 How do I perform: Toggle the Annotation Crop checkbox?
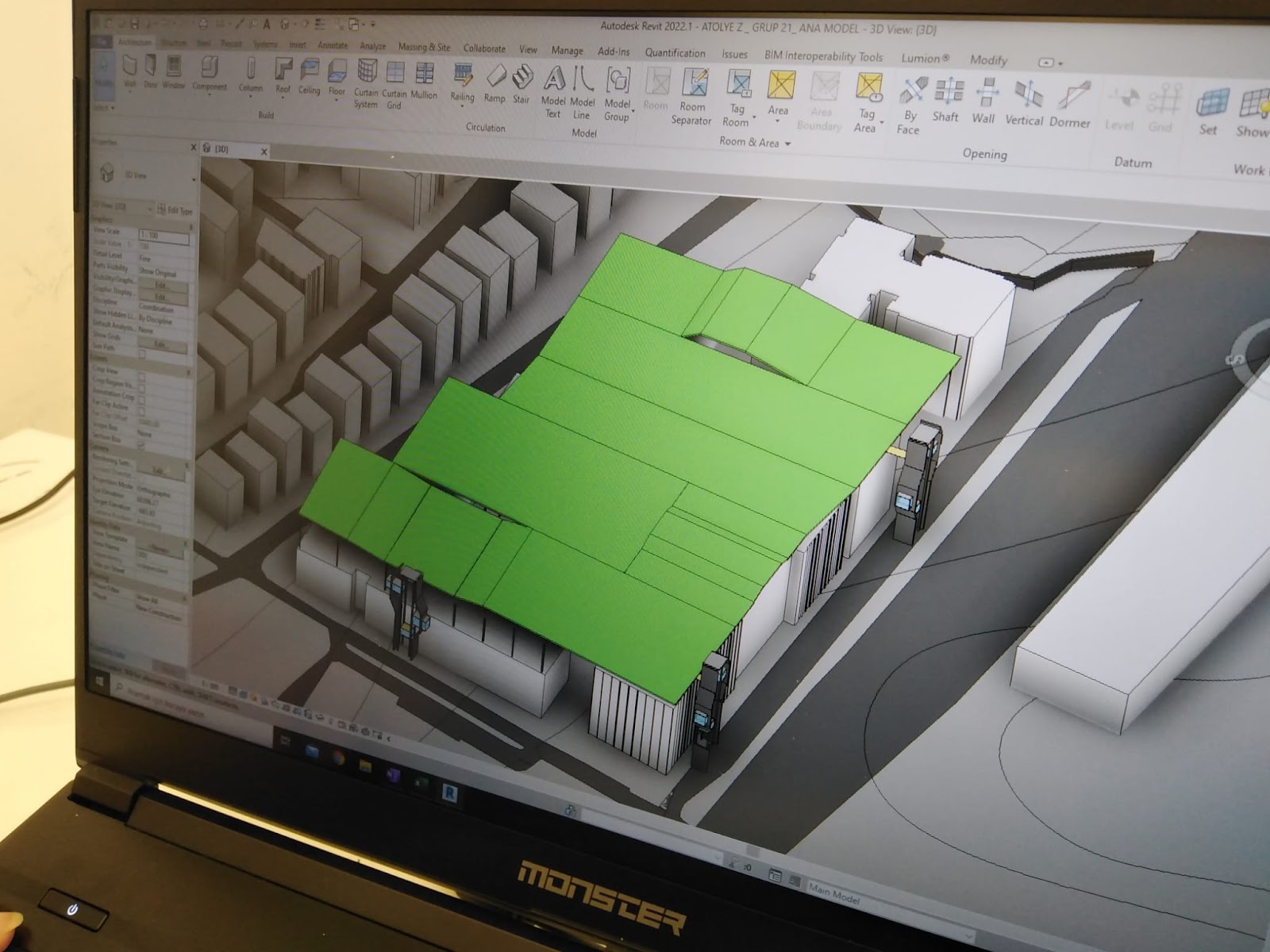[x=143, y=401]
